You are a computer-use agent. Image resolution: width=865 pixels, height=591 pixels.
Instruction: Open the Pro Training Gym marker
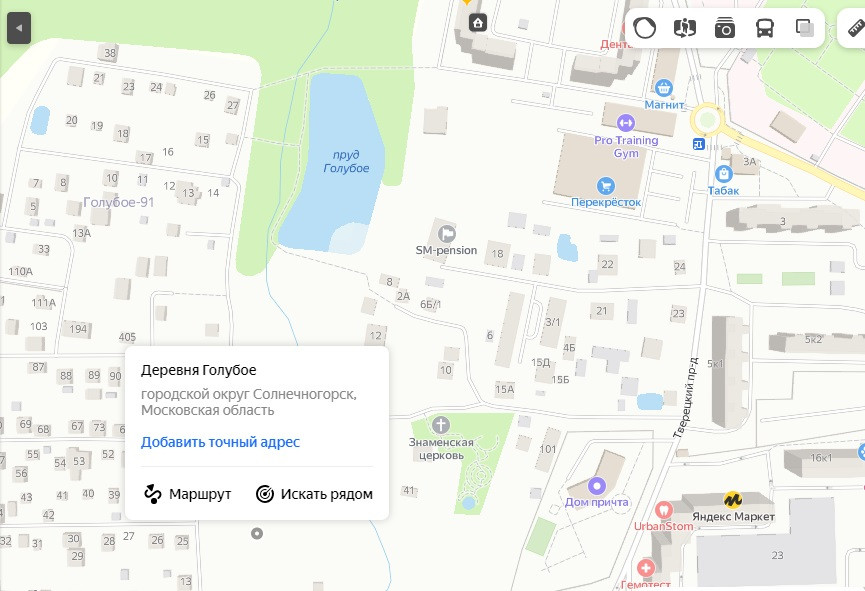click(625, 123)
